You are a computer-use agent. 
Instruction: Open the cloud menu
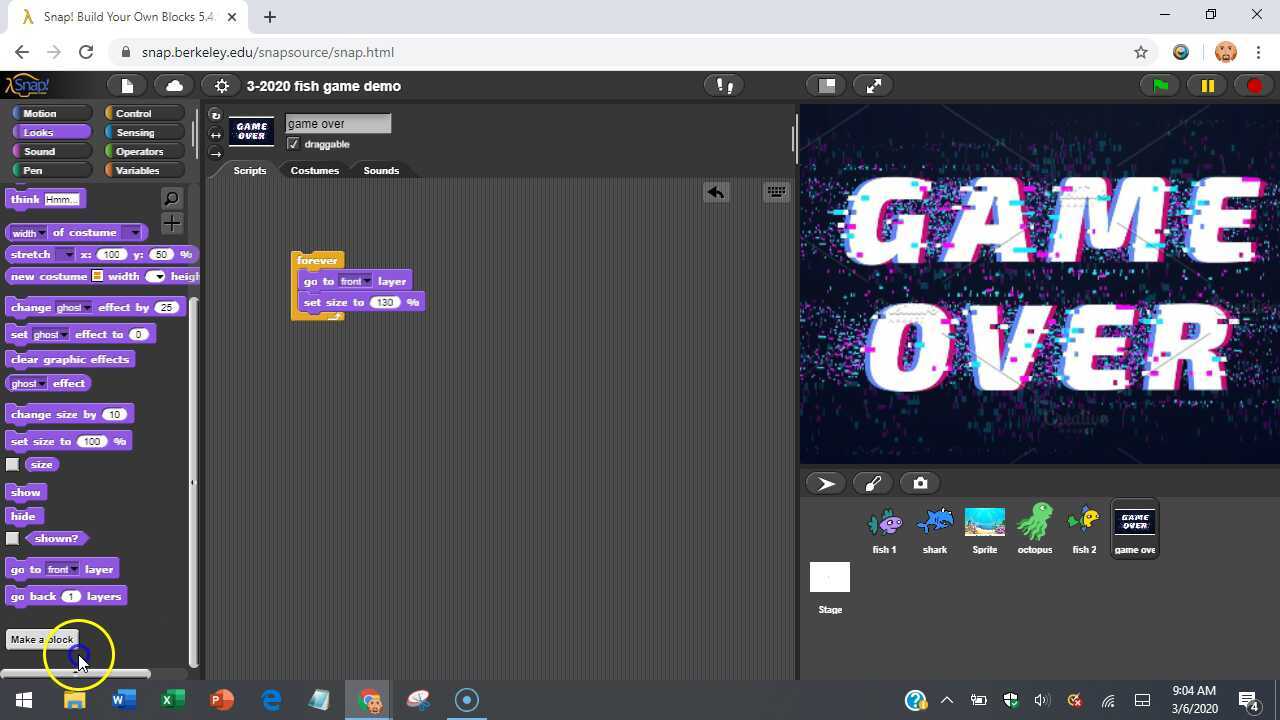174,86
